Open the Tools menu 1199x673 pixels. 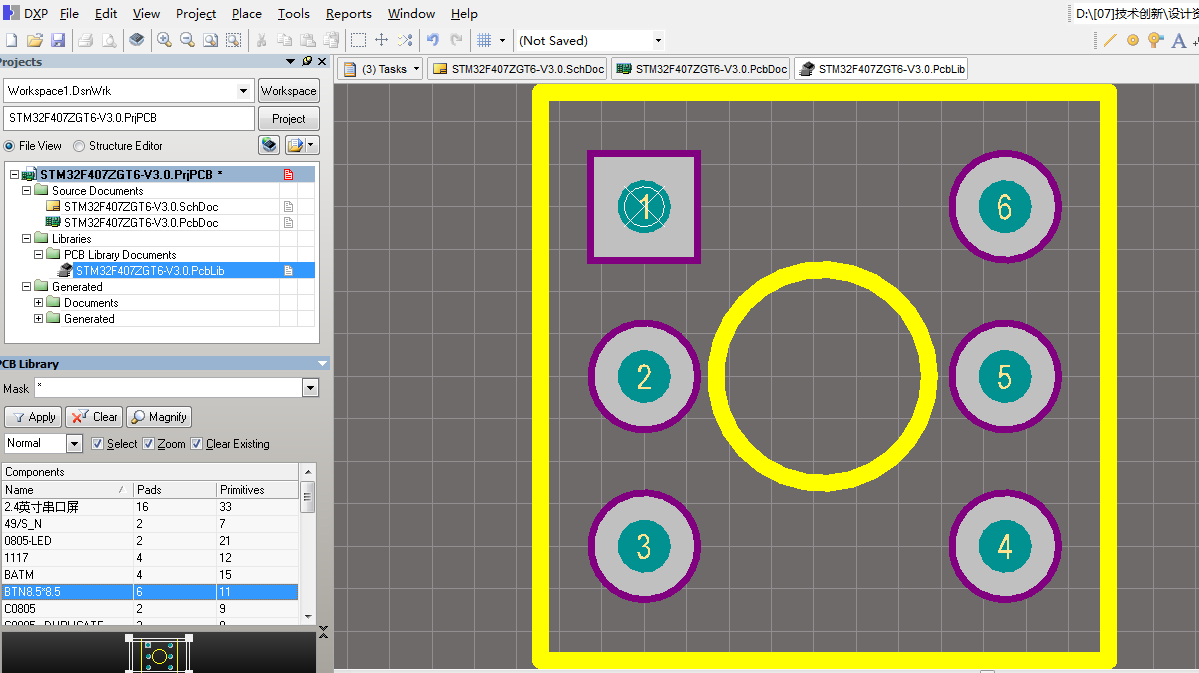click(x=294, y=14)
